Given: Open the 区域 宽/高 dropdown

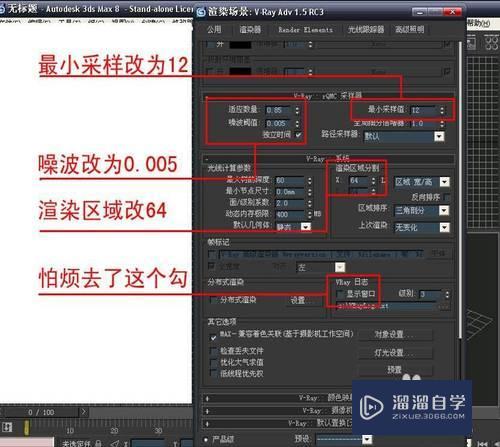Looking at the screenshot, I should click(444, 182).
